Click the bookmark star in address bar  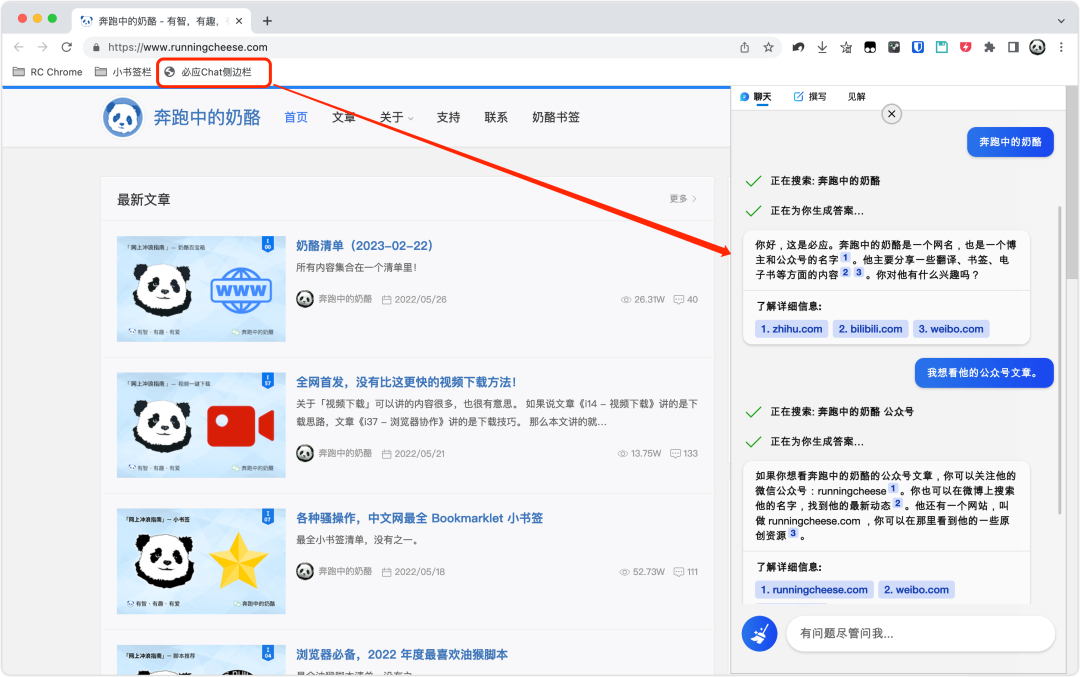[x=769, y=47]
